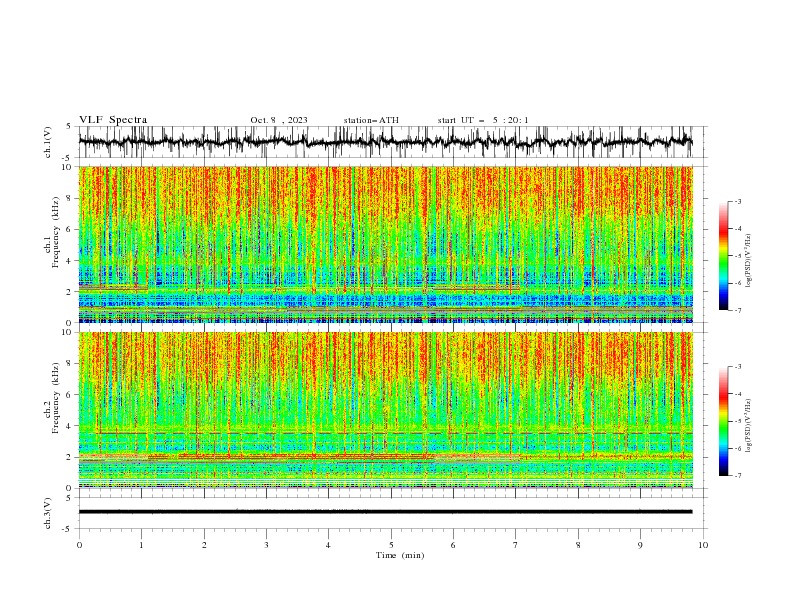Click the ch.2 colorbar log(PSD) label

point(749,426)
